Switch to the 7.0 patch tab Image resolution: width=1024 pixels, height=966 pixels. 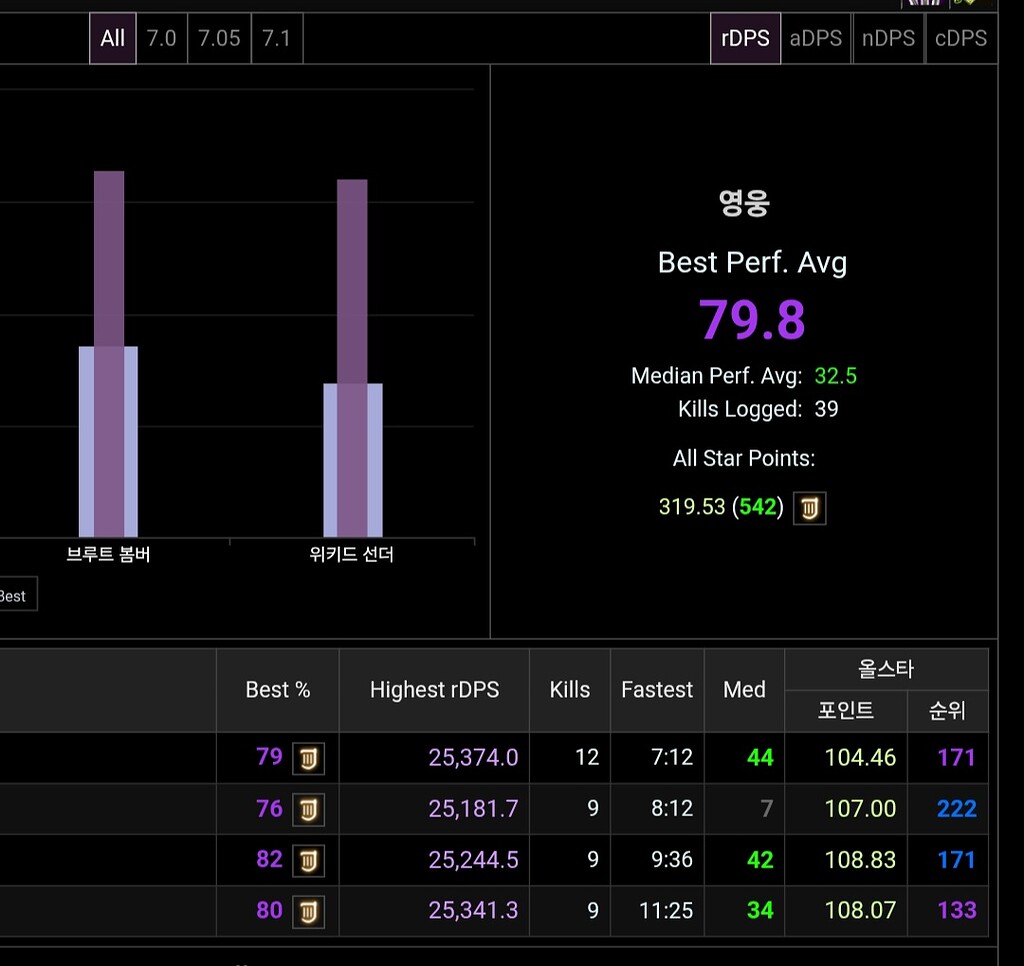tap(161, 39)
